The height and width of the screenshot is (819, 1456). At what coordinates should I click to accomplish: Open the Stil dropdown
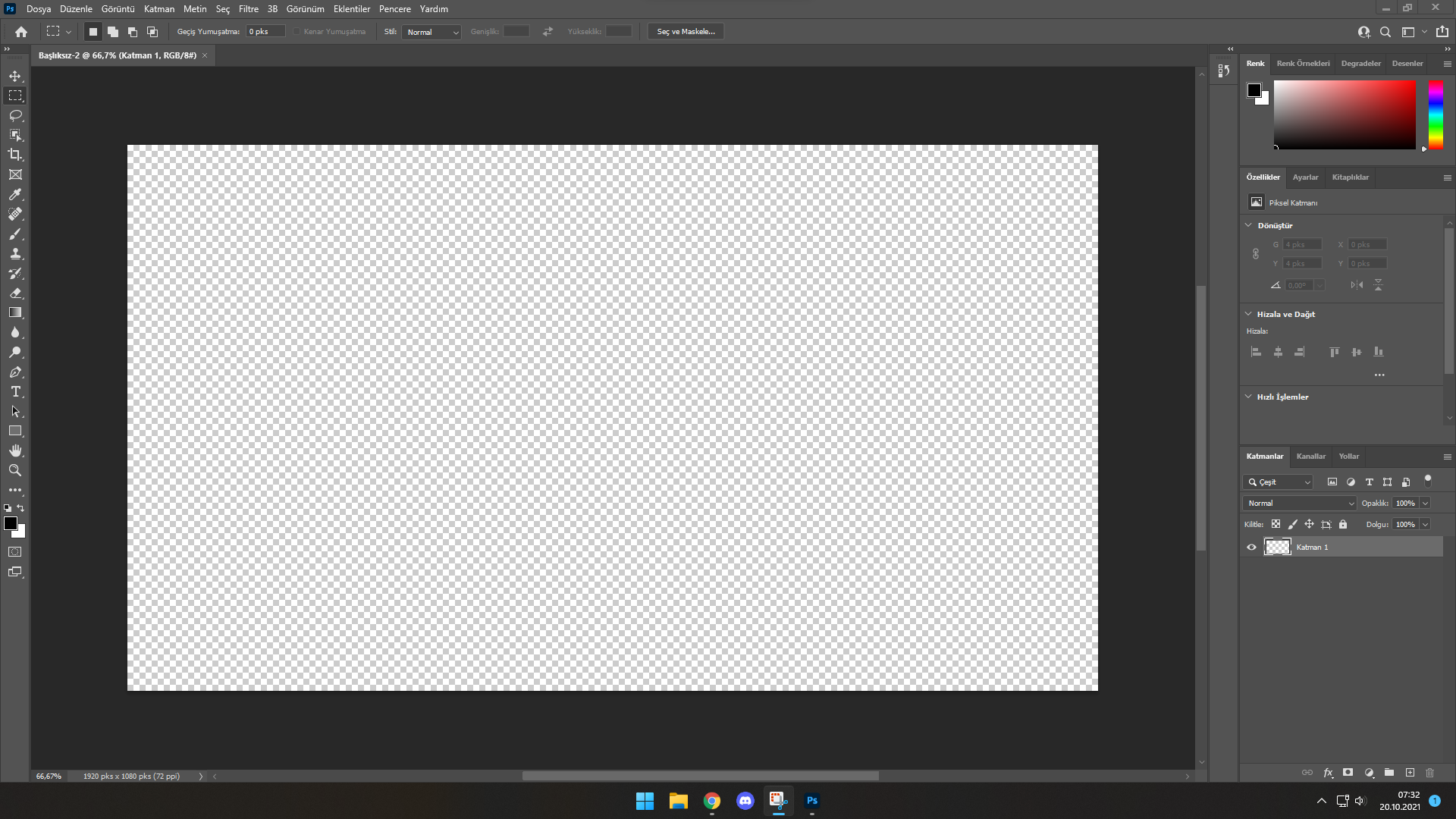click(x=432, y=32)
